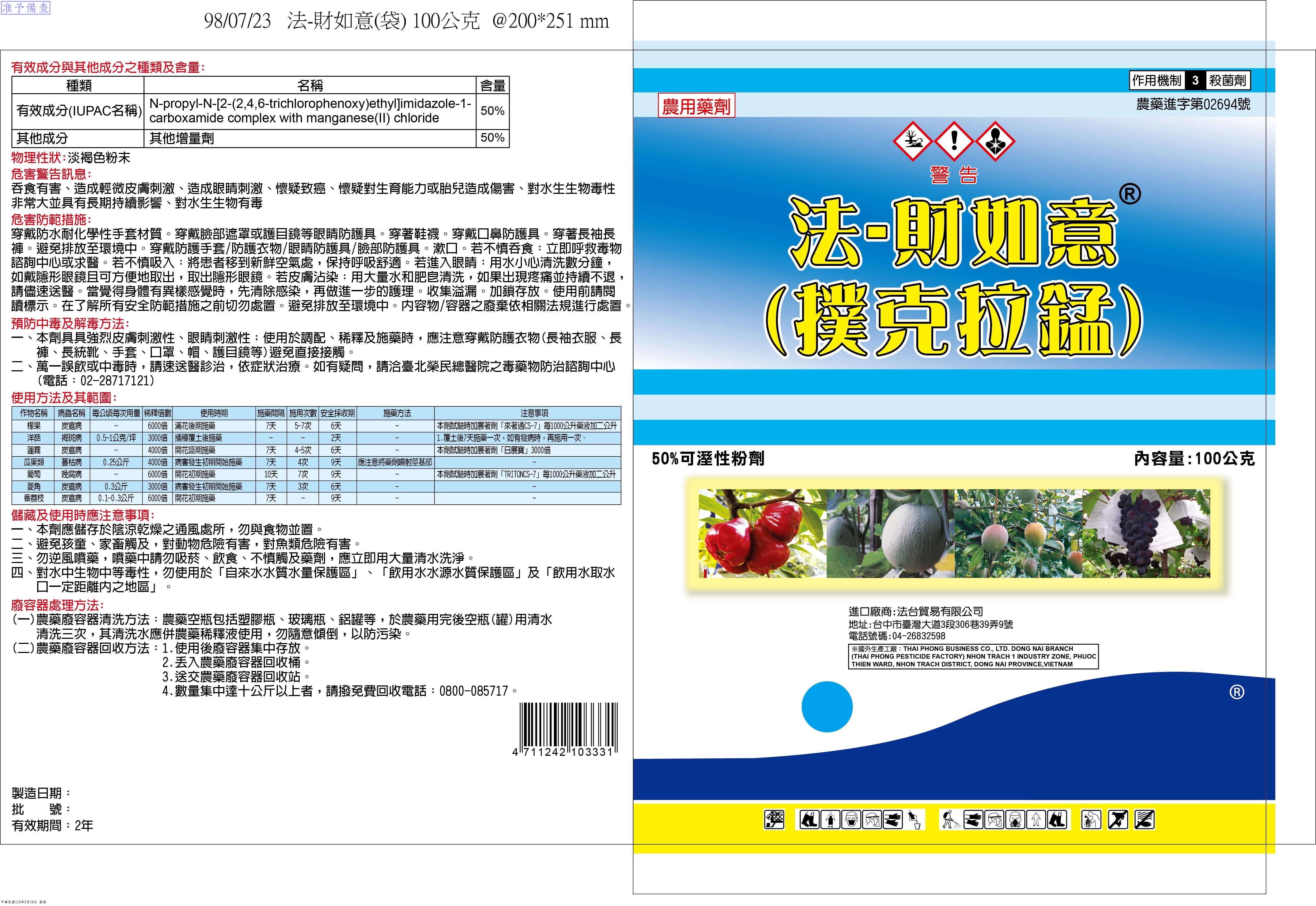Click the heading 有效成分與其他成分之種類及含量
This screenshot has width=1316, height=906.
pos(108,67)
